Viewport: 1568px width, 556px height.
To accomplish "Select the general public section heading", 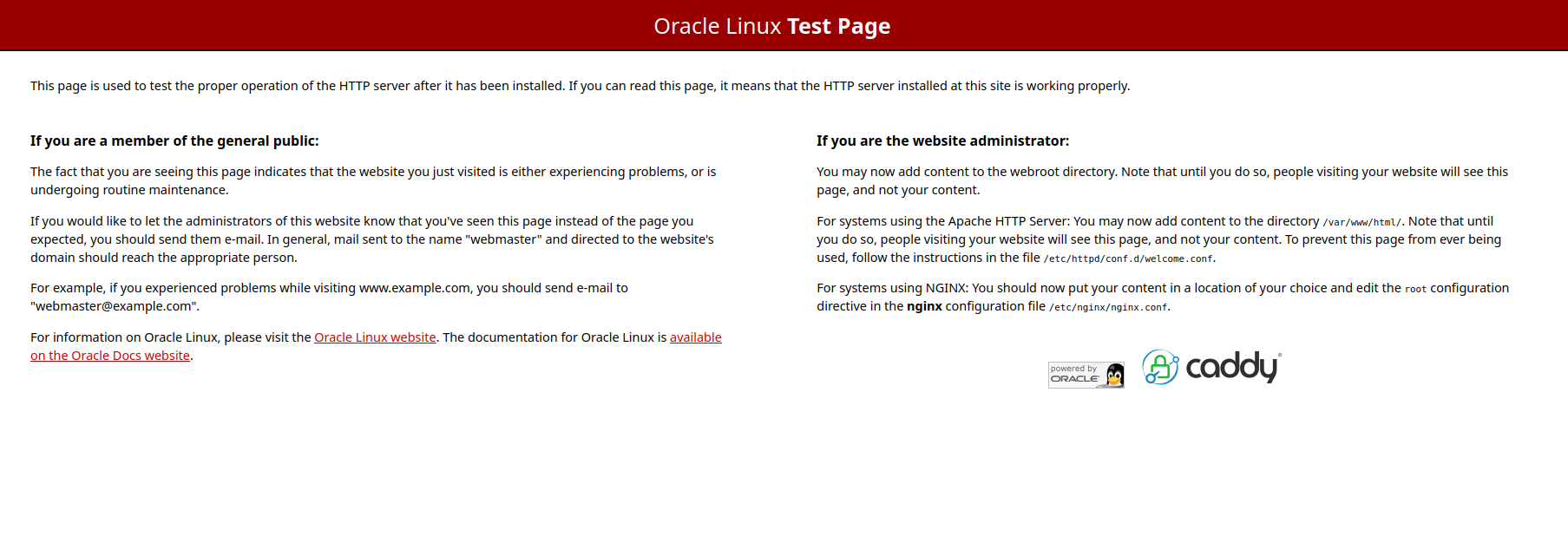I will click(174, 141).
